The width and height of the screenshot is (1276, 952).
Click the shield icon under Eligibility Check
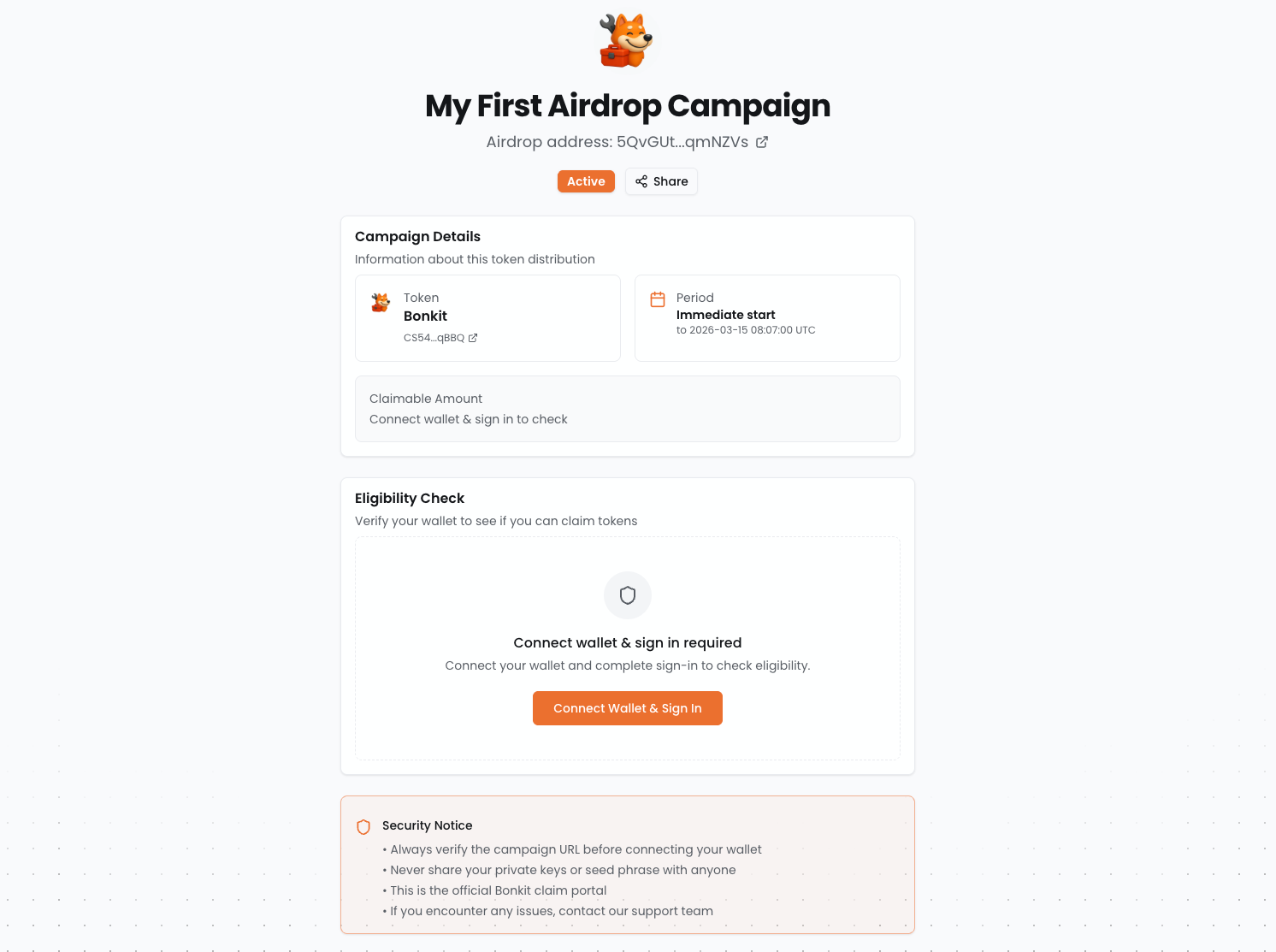(x=628, y=595)
